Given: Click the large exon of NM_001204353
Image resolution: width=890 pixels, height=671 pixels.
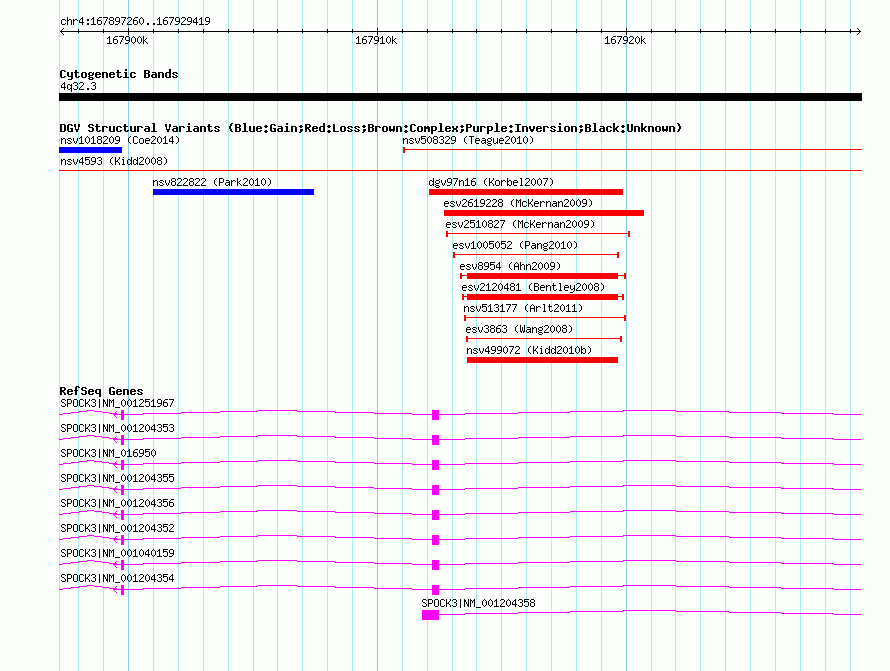Looking at the screenshot, I should [x=435, y=440].
